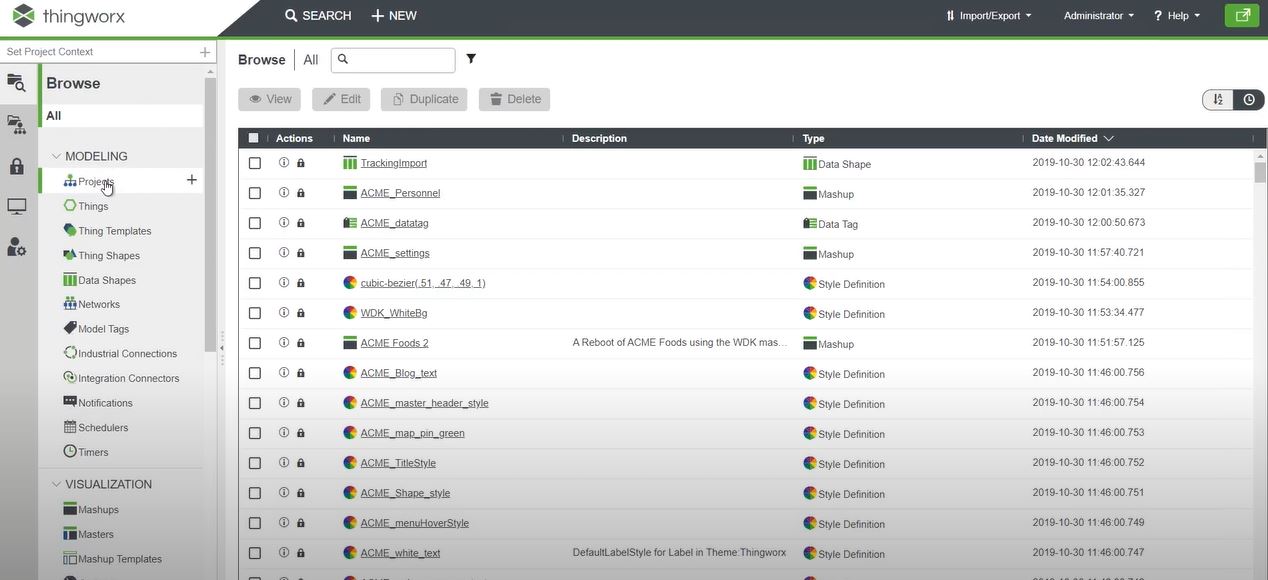This screenshot has width=1268, height=580.
Task: Open the Import/Export menu
Action: (x=988, y=15)
